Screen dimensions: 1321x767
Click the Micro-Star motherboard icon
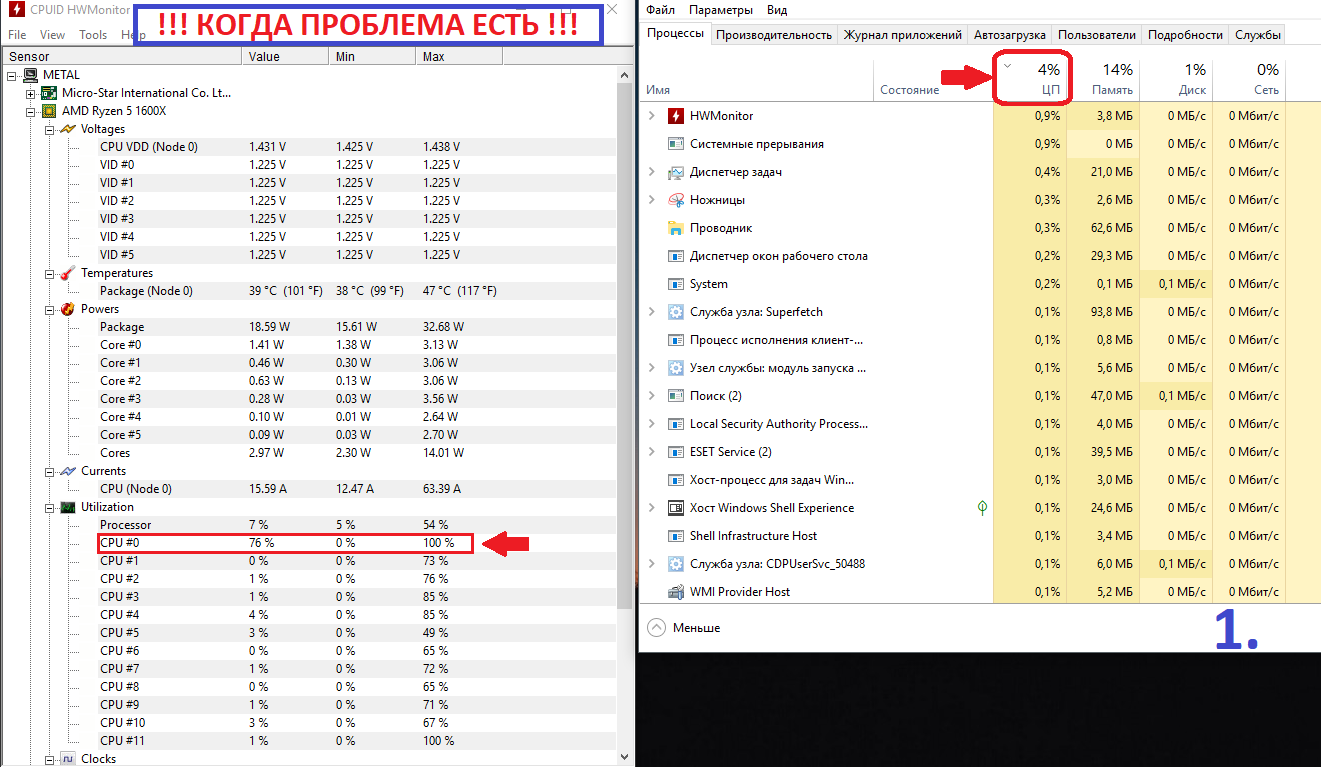(x=49, y=93)
